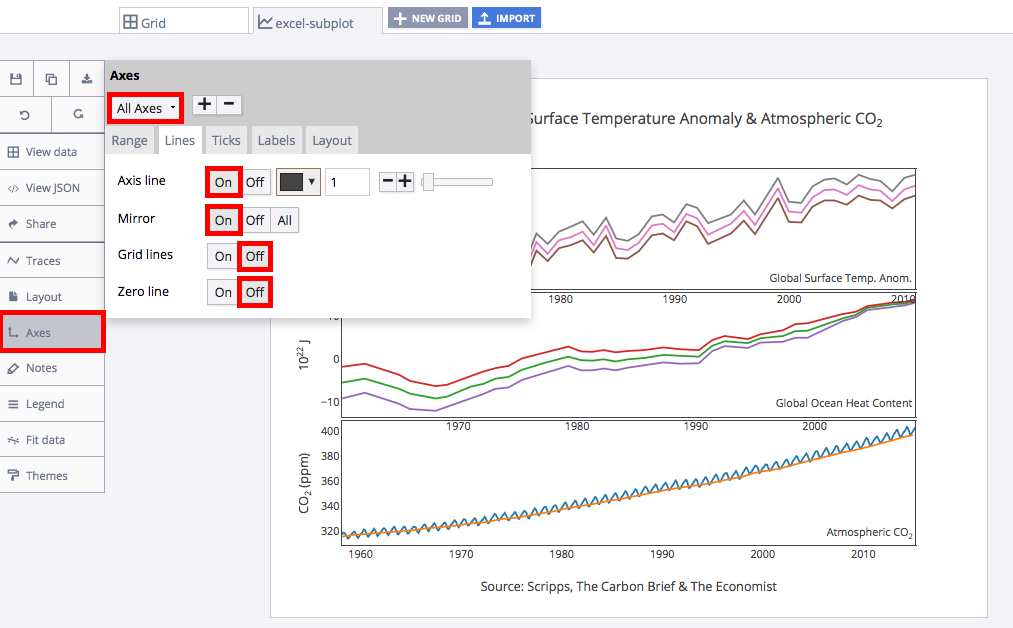Set Mirror to All
The width and height of the screenshot is (1013, 628).
pos(284,219)
